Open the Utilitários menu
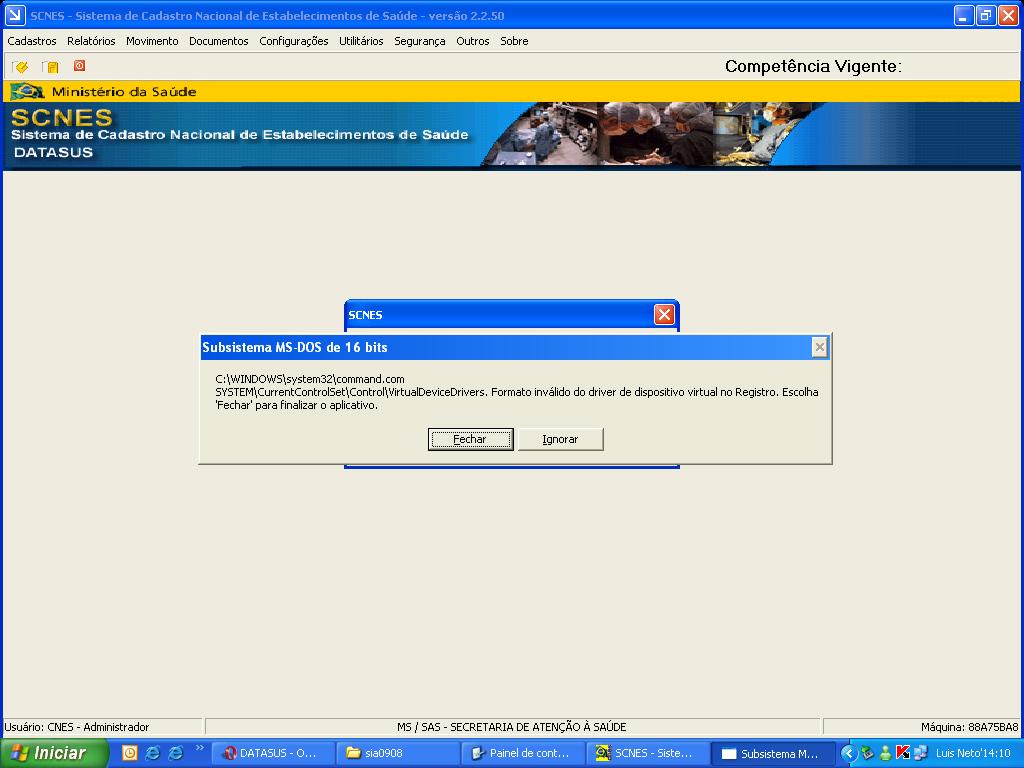This screenshot has height=768, width=1024. (361, 41)
